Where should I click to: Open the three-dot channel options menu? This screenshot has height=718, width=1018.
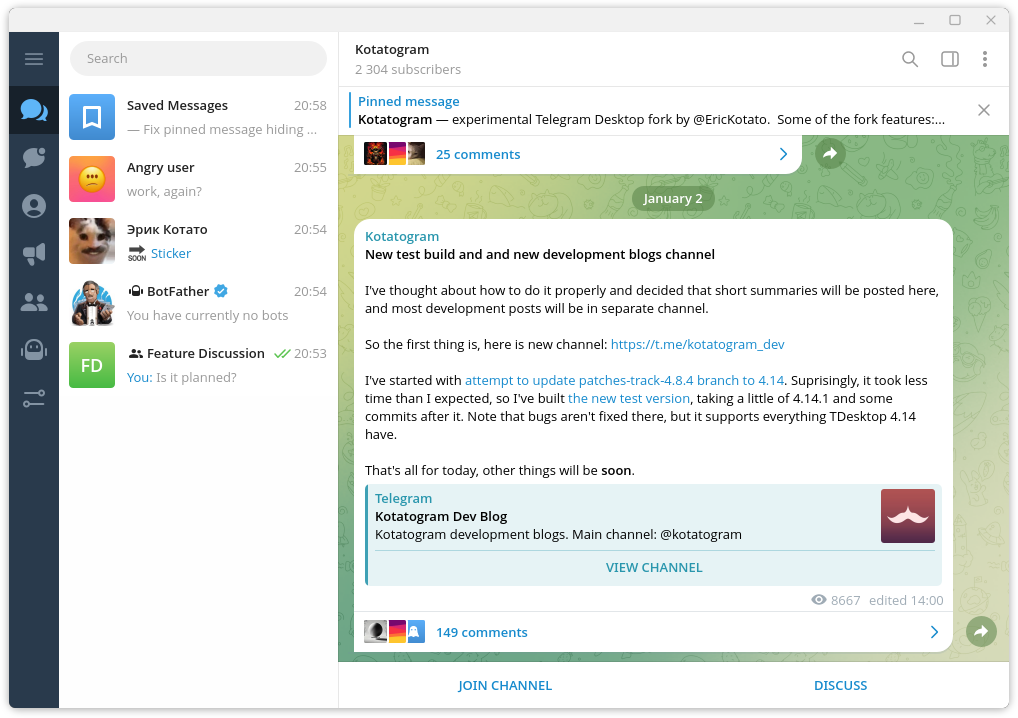click(x=985, y=59)
